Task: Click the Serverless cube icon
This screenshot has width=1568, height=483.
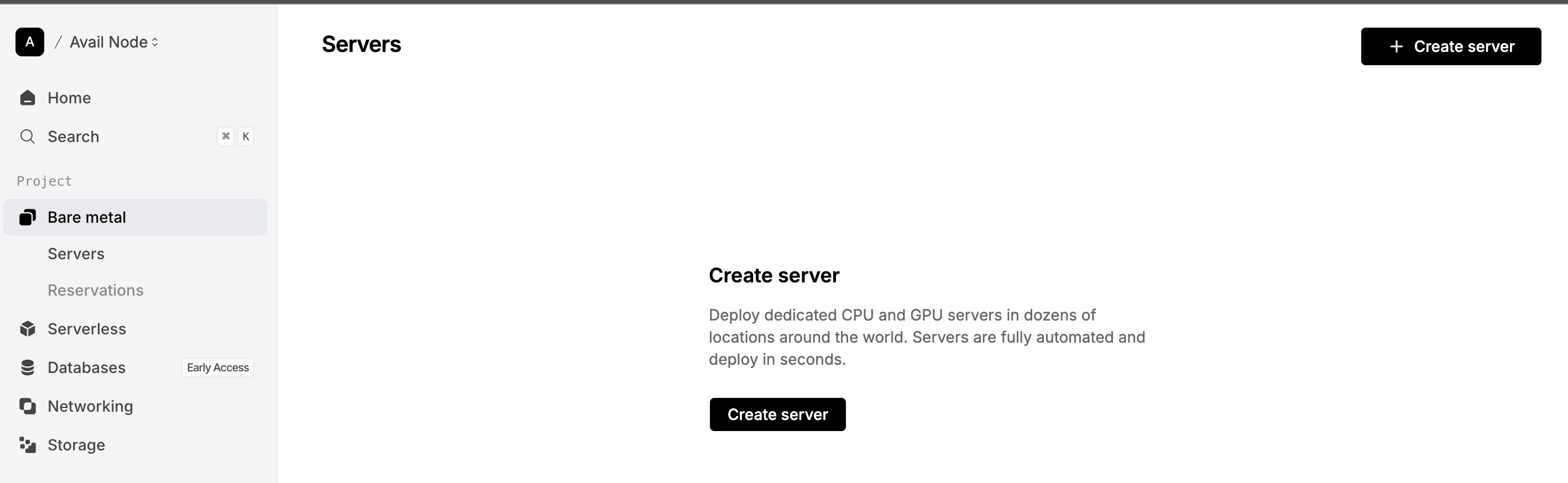Action: [x=28, y=329]
